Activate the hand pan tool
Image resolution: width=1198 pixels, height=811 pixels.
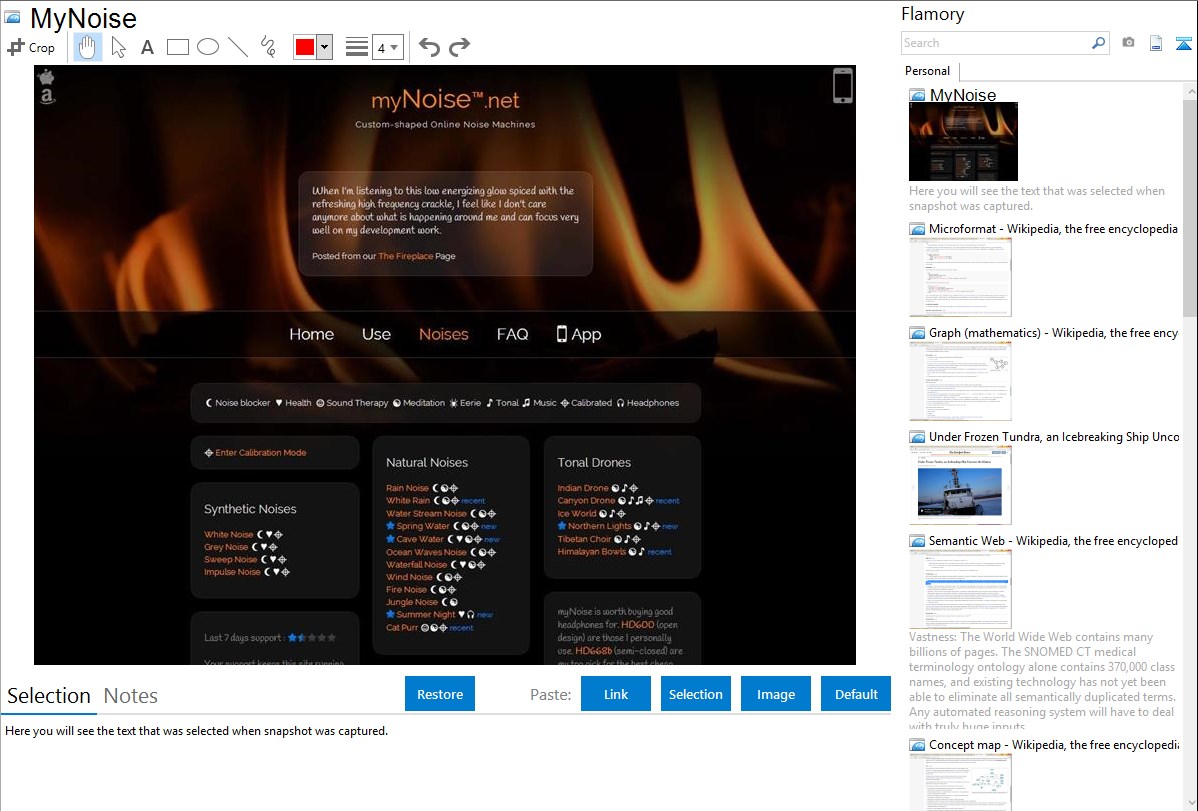pyautogui.click(x=88, y=47)
